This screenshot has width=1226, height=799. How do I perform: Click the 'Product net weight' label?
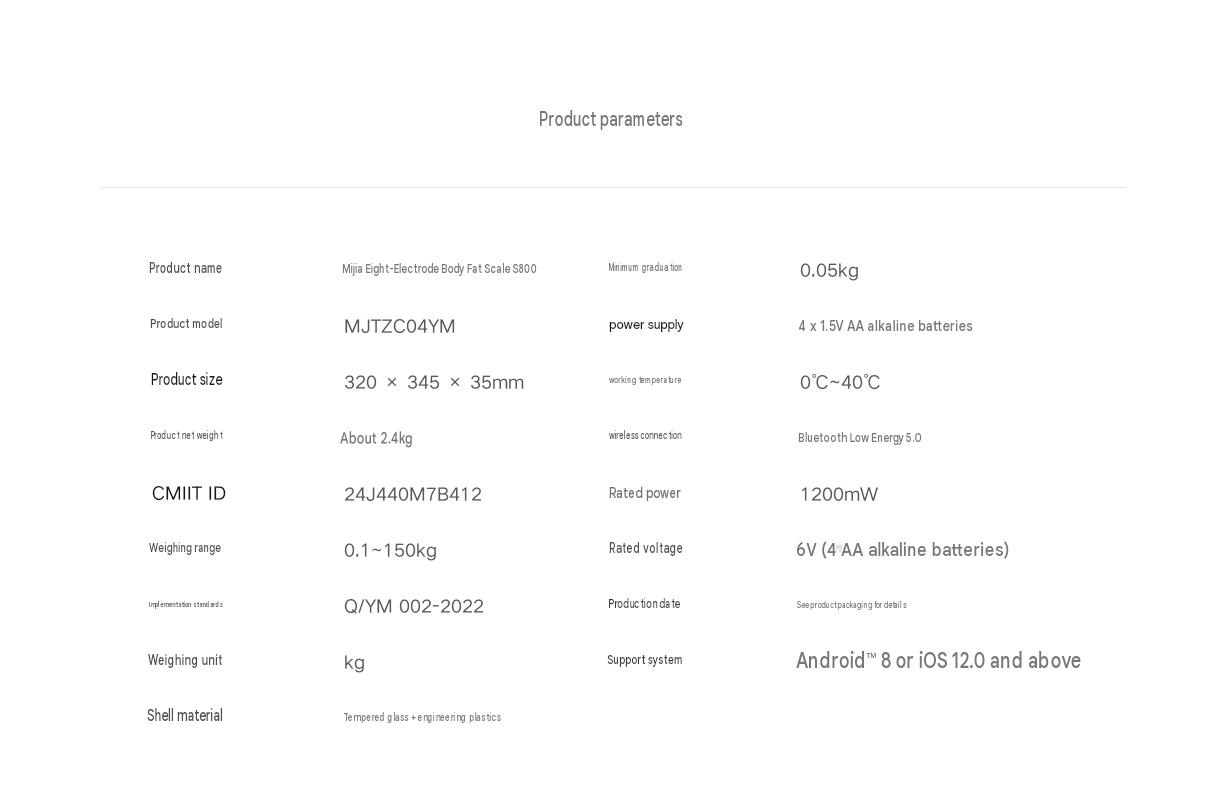pos(186,435)
